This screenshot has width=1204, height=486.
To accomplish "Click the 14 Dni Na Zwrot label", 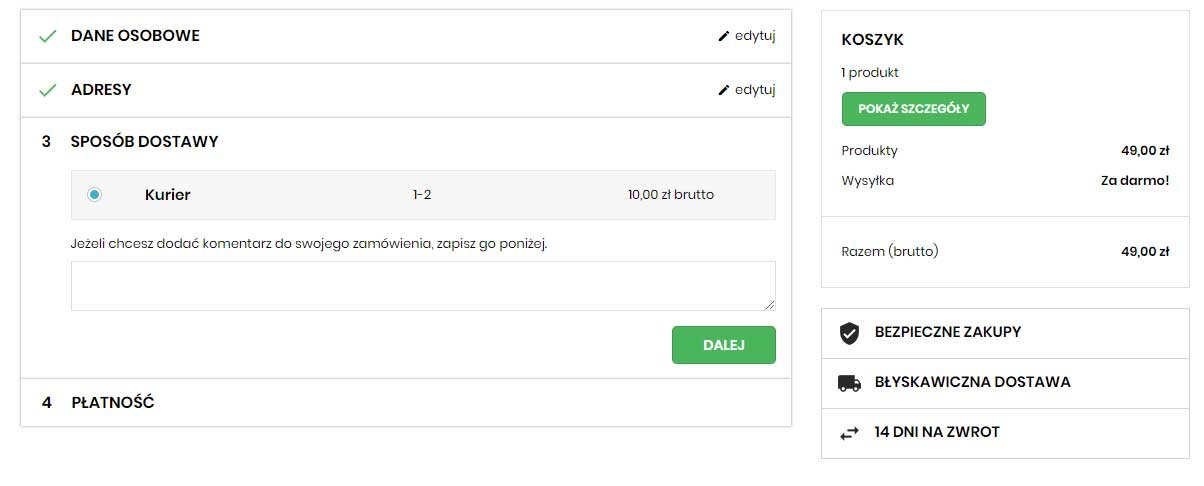I will 936,433.
